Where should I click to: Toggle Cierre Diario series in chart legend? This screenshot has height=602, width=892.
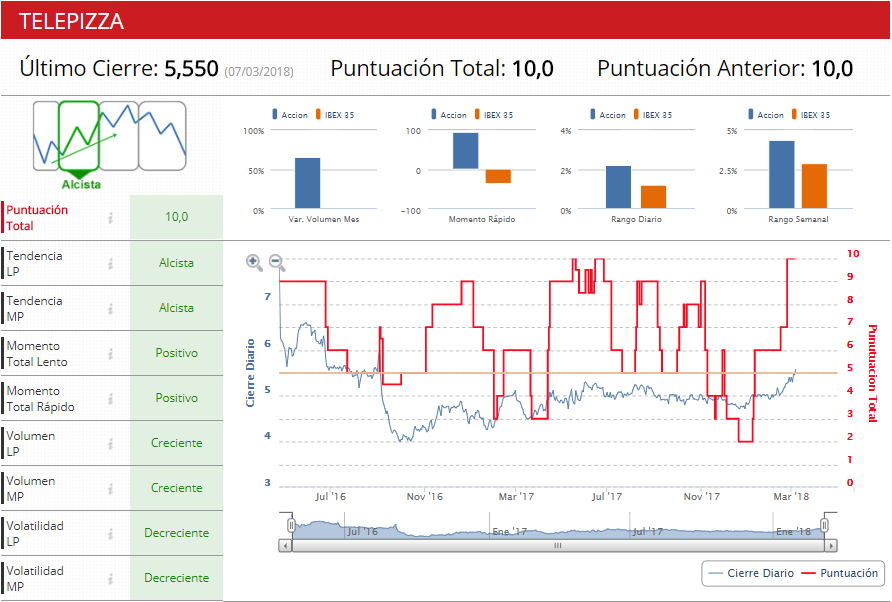(750, 573)
